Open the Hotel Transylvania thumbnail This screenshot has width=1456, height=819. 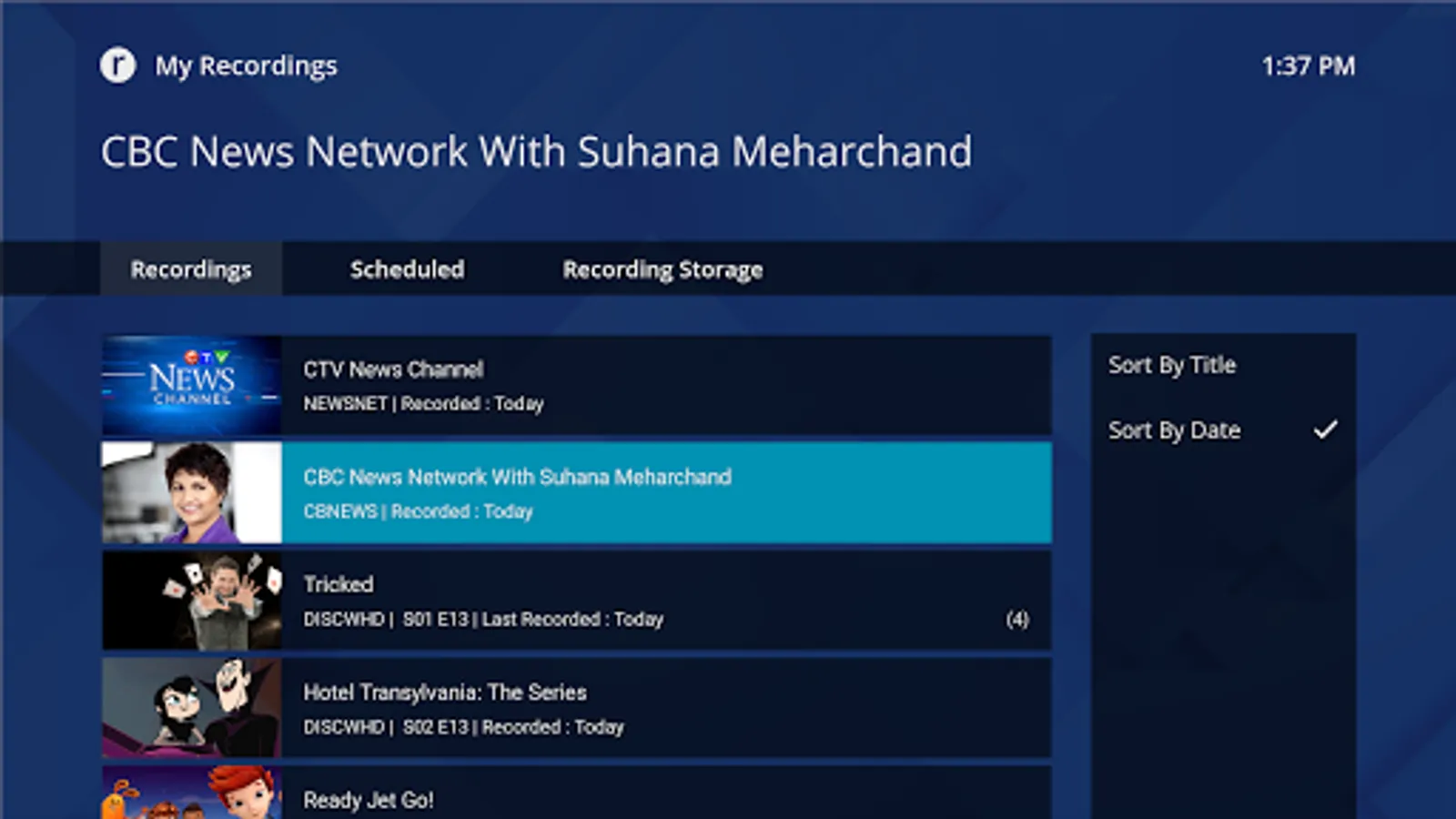click(x=192, y=708)
